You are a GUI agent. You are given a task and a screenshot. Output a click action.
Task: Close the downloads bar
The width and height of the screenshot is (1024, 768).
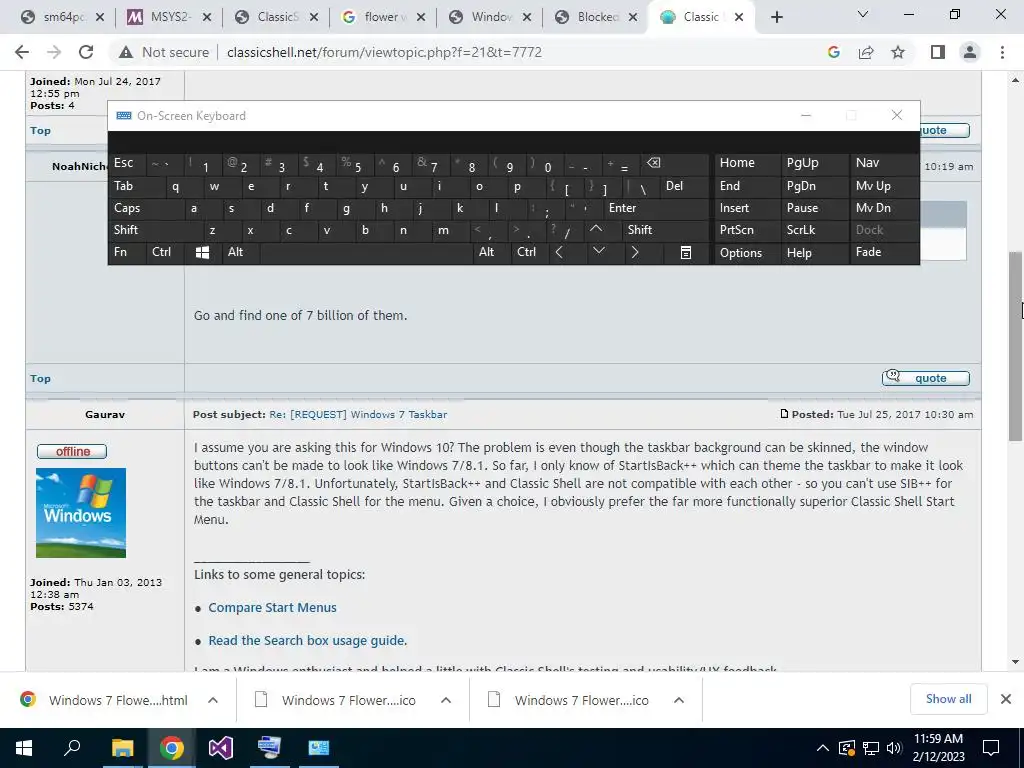tap(1006, 699)
